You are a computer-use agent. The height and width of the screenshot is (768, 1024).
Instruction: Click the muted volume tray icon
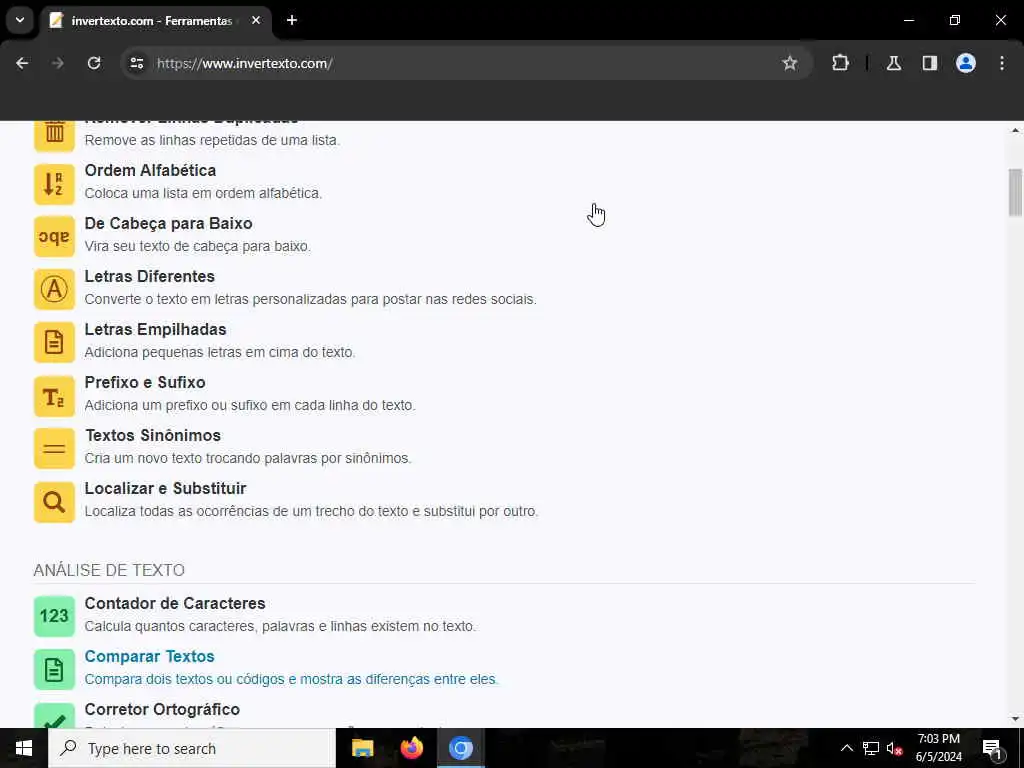coord(895,748)
